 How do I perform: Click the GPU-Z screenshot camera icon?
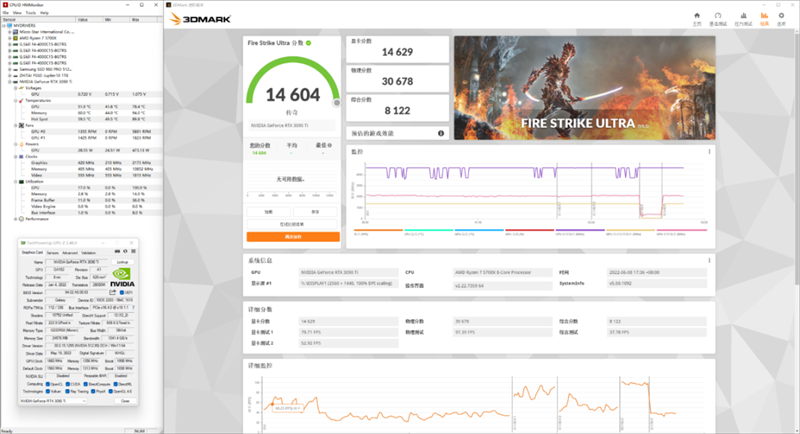coord(118,251)
